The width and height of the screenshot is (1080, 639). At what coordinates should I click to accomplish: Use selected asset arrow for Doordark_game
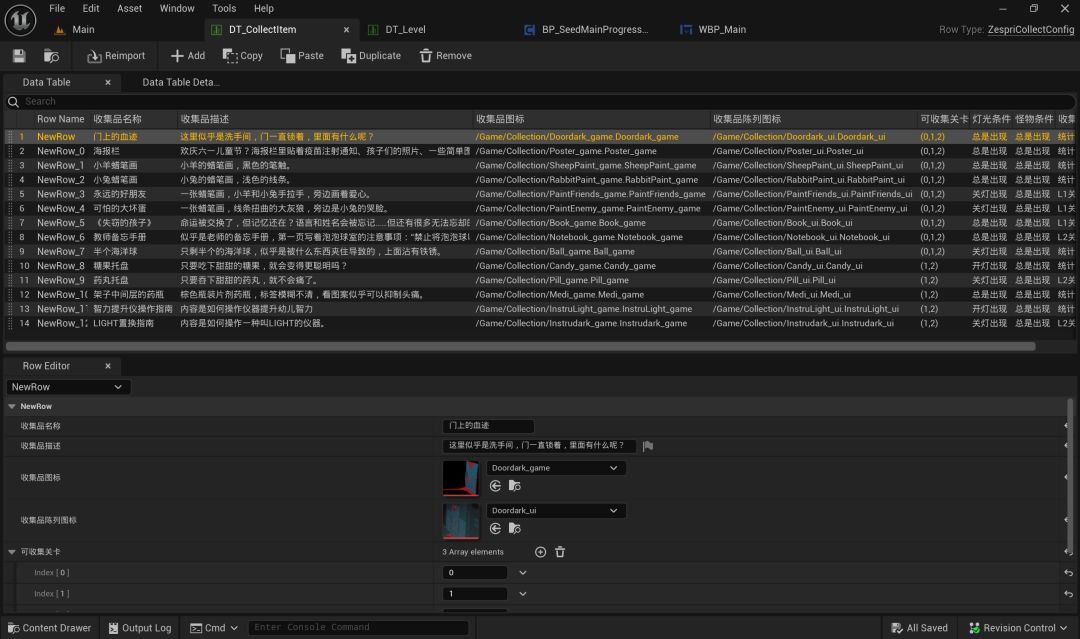[495, 486]
